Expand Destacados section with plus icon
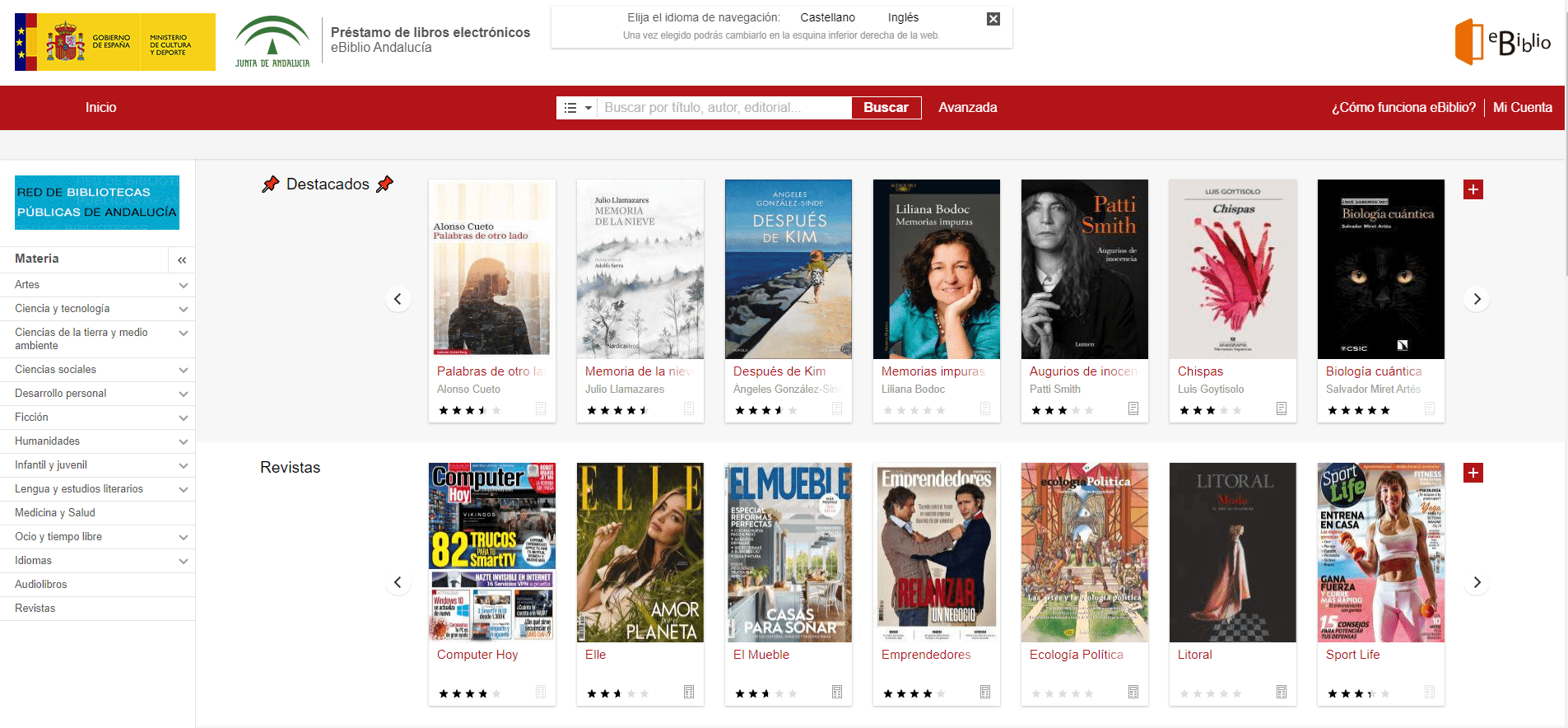Screen dimensions: 1568x728 1473,189
